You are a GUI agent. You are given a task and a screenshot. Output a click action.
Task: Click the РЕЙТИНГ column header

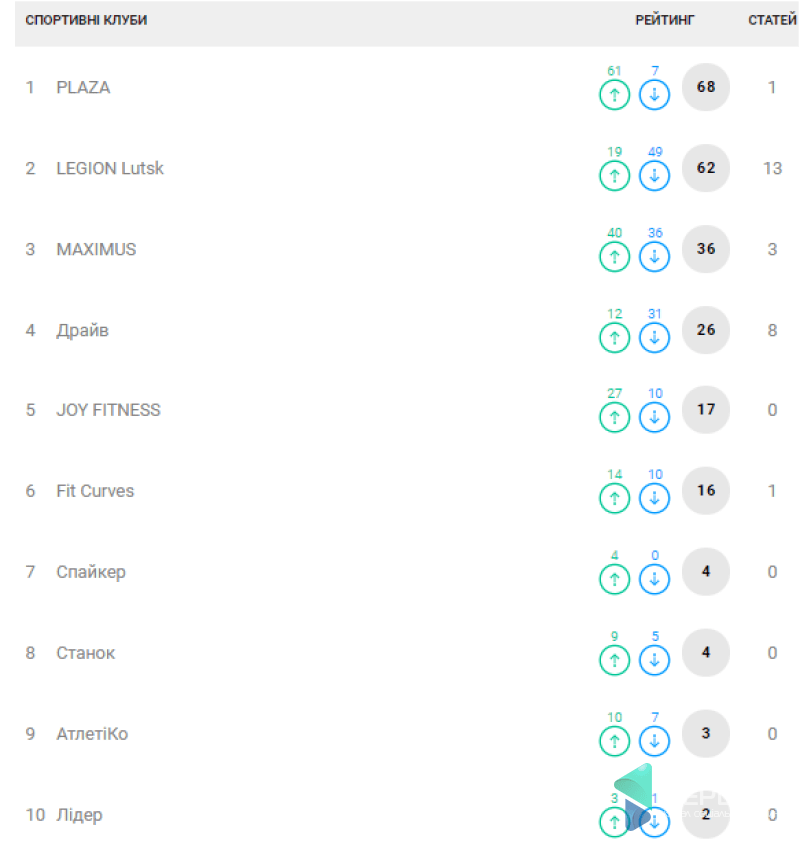[665, 20]
